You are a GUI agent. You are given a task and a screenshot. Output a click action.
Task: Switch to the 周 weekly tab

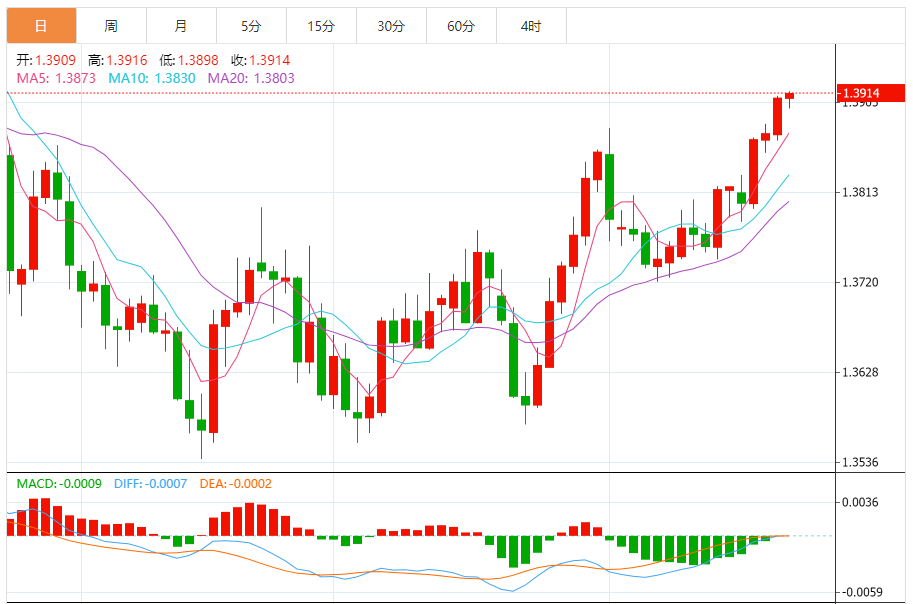pyautogui.click(x=111, y=26)
